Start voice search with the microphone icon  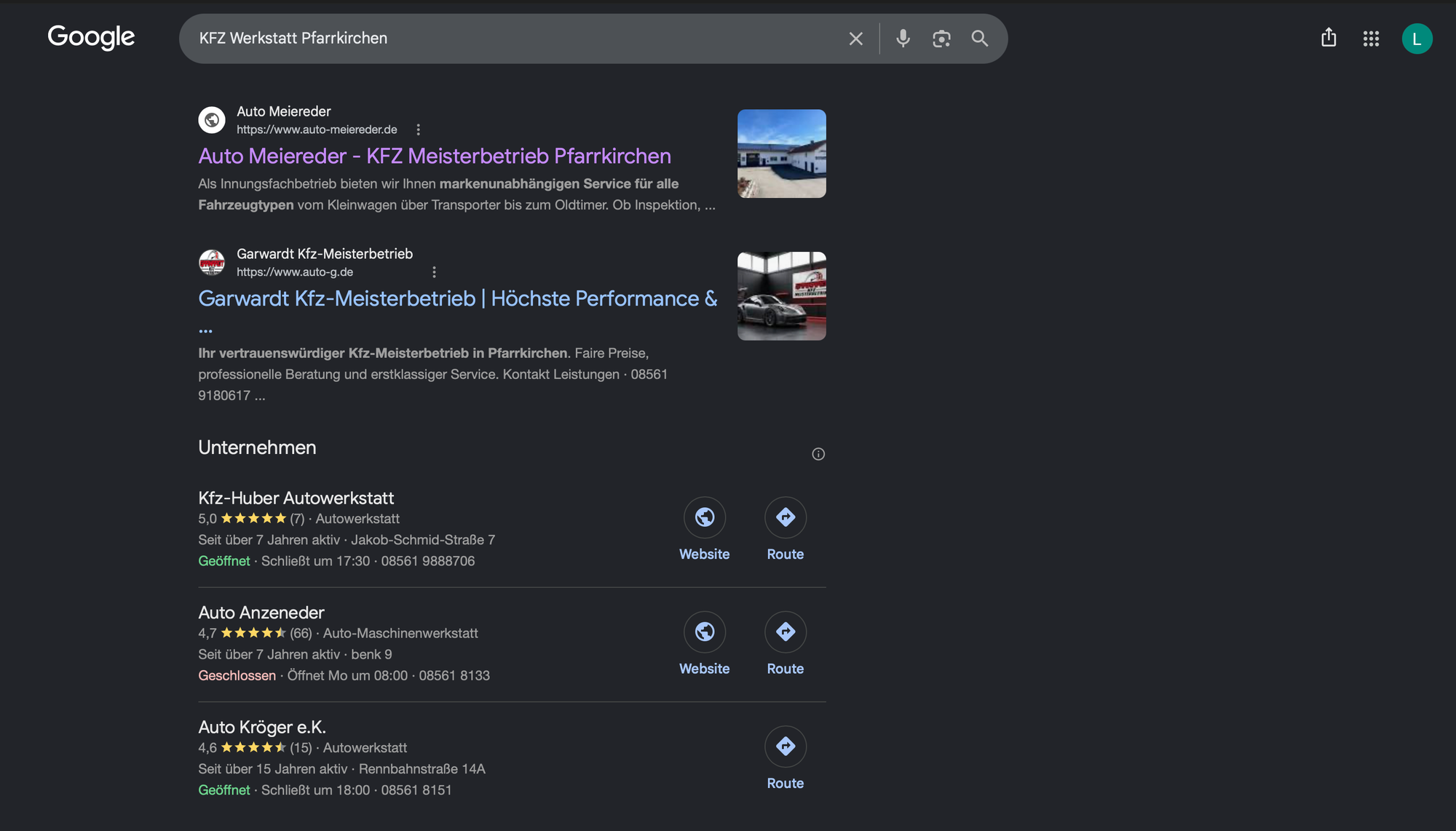tap(903, 39)
